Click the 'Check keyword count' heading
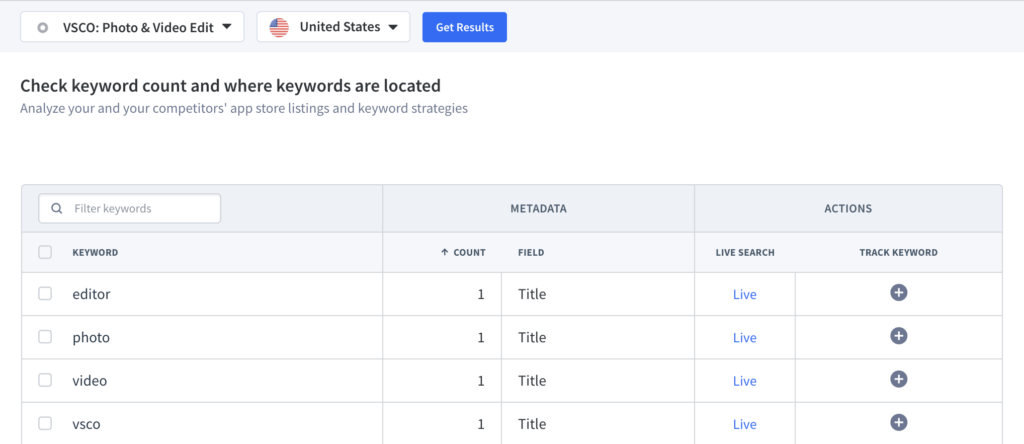1024x444 pixels. (x=231, y=86)
